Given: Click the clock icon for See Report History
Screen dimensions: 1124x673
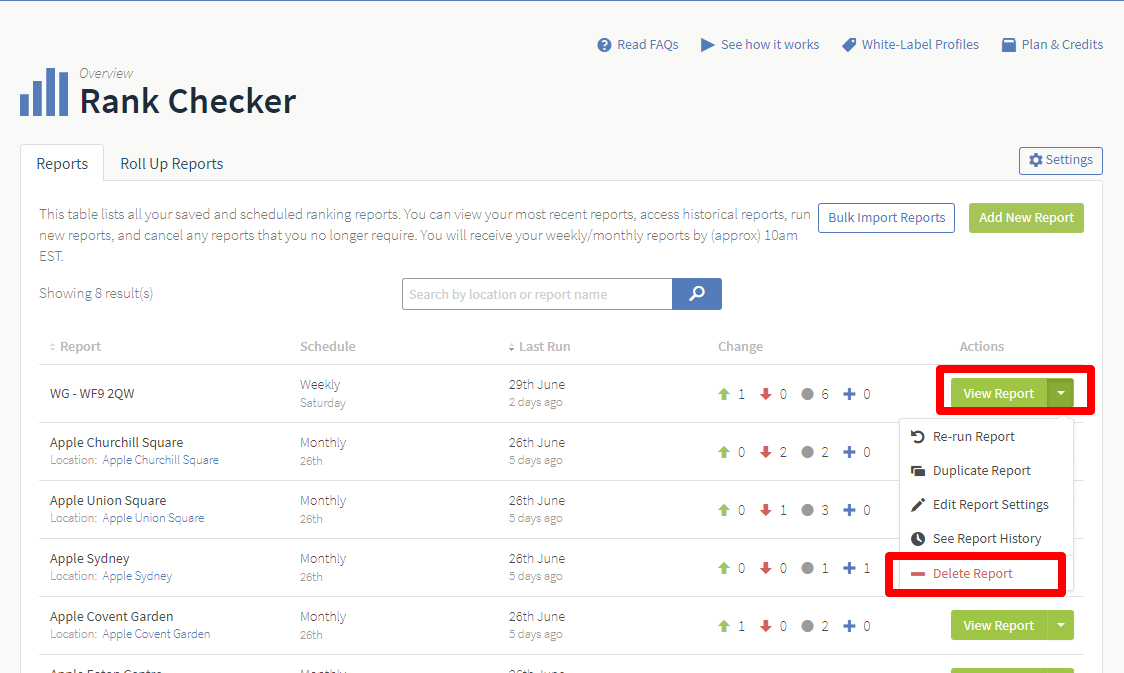Looking at the screenshot, I should point(918,538).
